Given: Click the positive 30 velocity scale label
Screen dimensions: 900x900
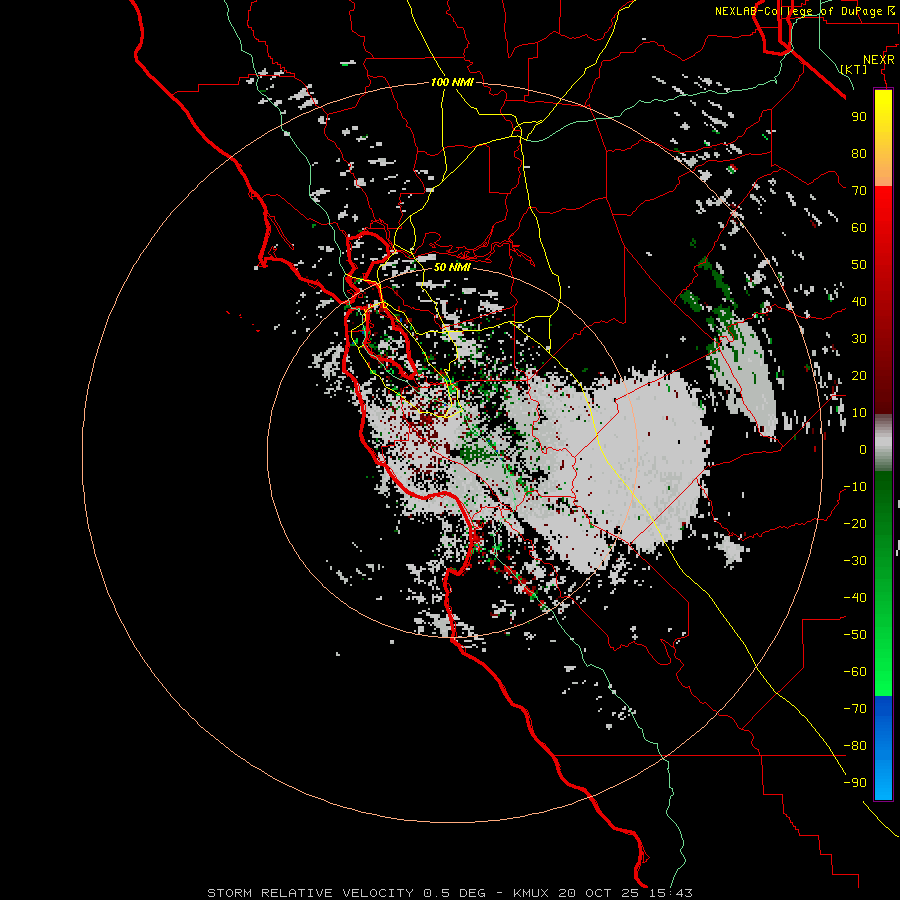Looking at the screenshot, I should [859, 339].
